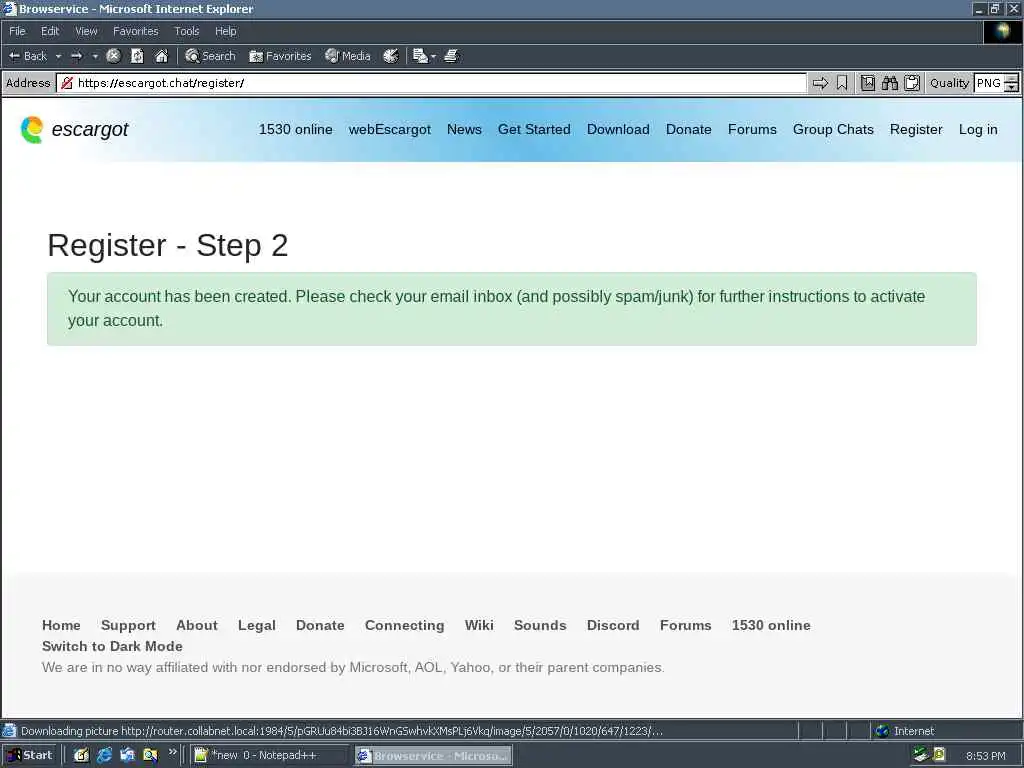Screen dimensions: 1024x768
Task: Click the insecure lock icon in address bar
Action: pyautogui.click(x=67, y=83)
